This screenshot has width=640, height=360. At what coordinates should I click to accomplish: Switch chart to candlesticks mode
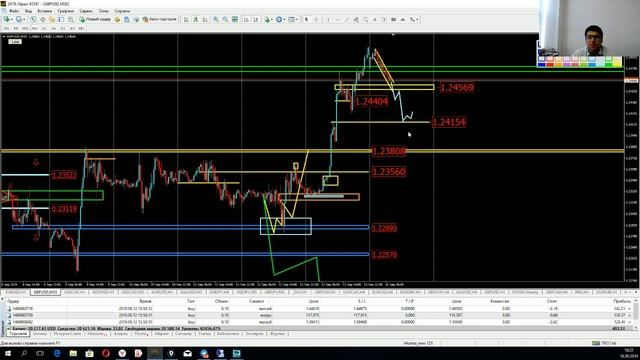coord(195,19)
